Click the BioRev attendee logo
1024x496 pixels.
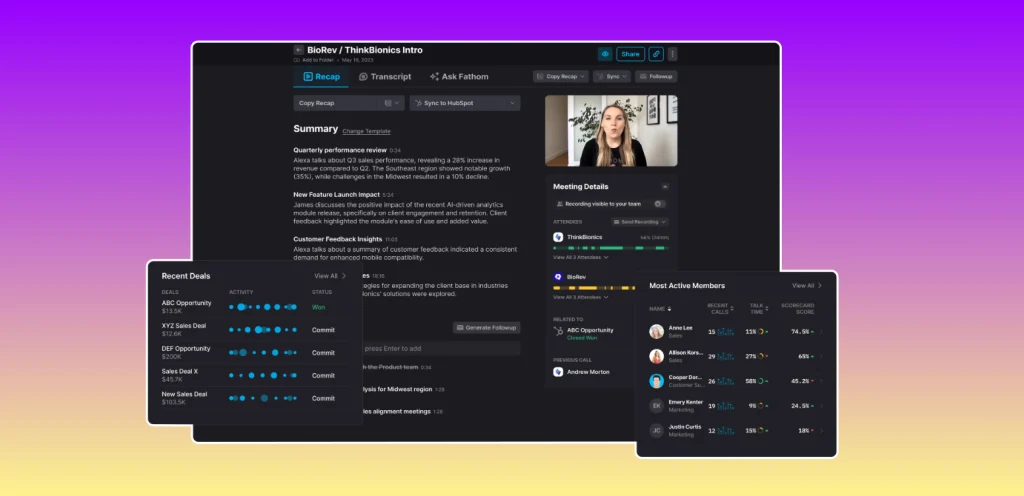point(558,277)
